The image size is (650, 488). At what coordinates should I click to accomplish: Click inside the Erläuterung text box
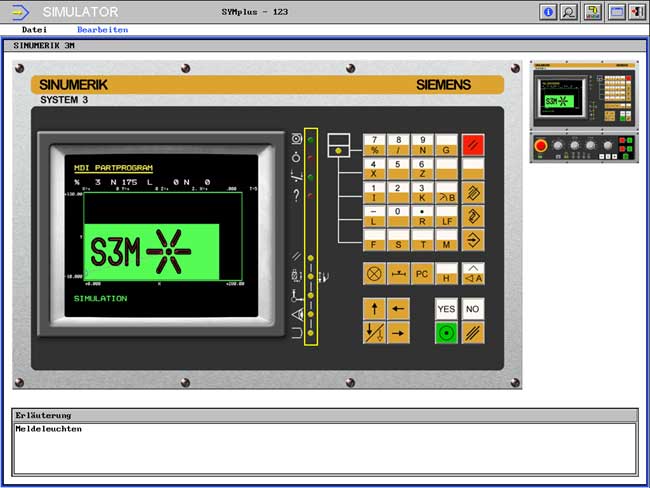point(324,448)
